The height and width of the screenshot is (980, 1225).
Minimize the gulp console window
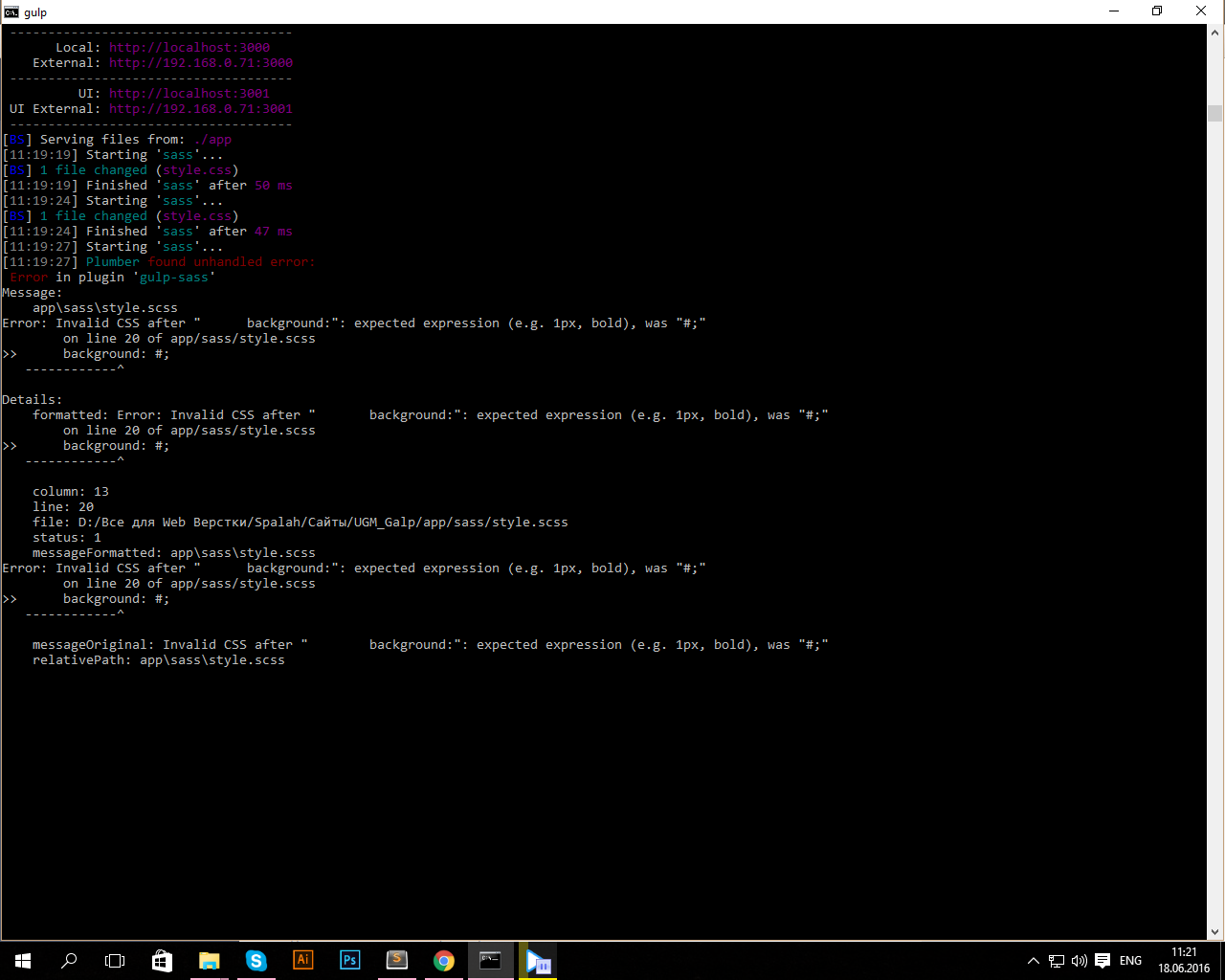coord(1113,11)
